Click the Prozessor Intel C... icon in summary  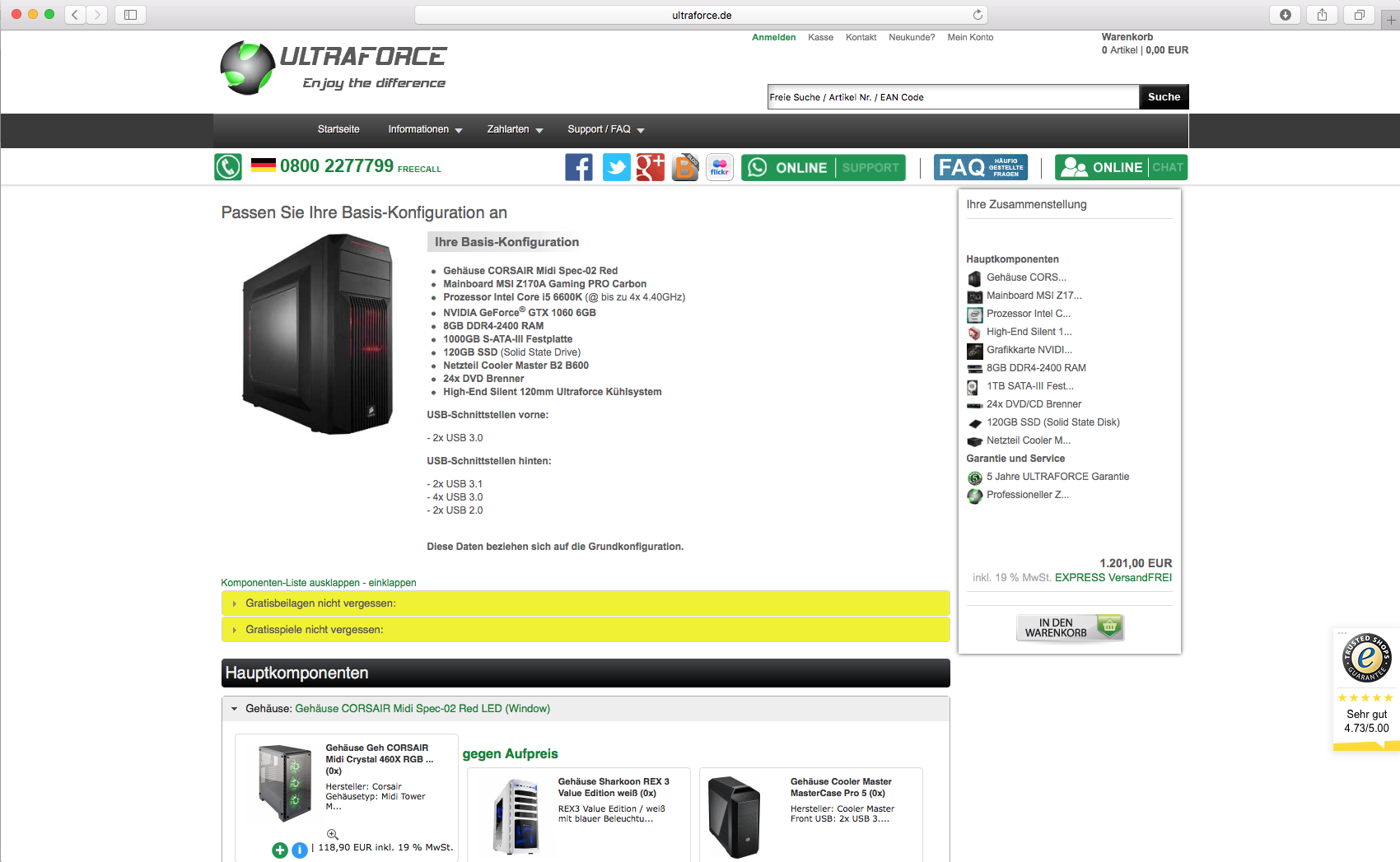click(974, 315)
